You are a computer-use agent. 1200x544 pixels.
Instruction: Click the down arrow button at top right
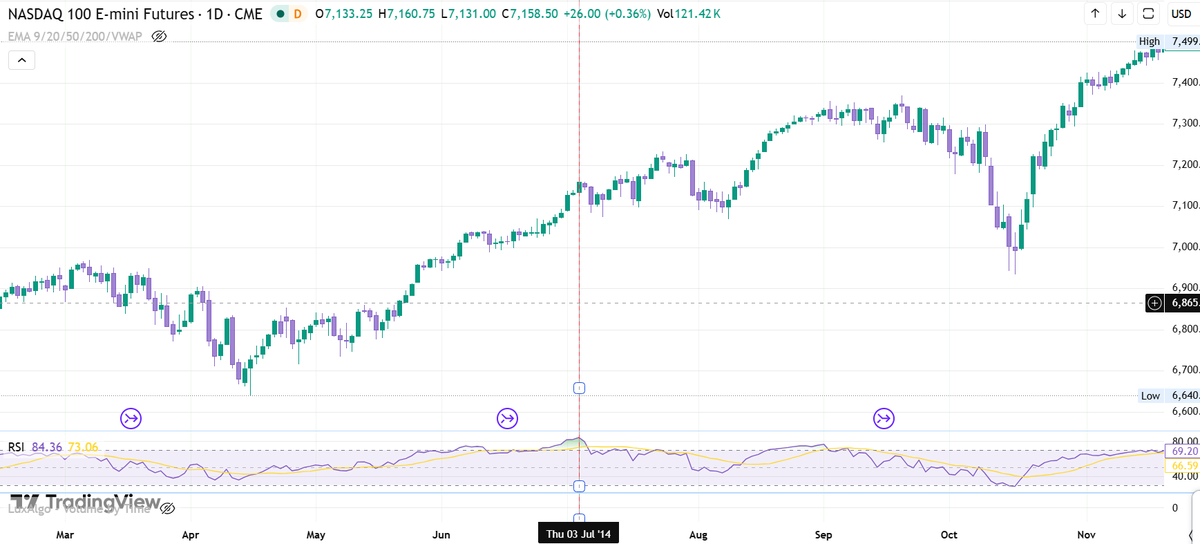[x=1122, y=14]
